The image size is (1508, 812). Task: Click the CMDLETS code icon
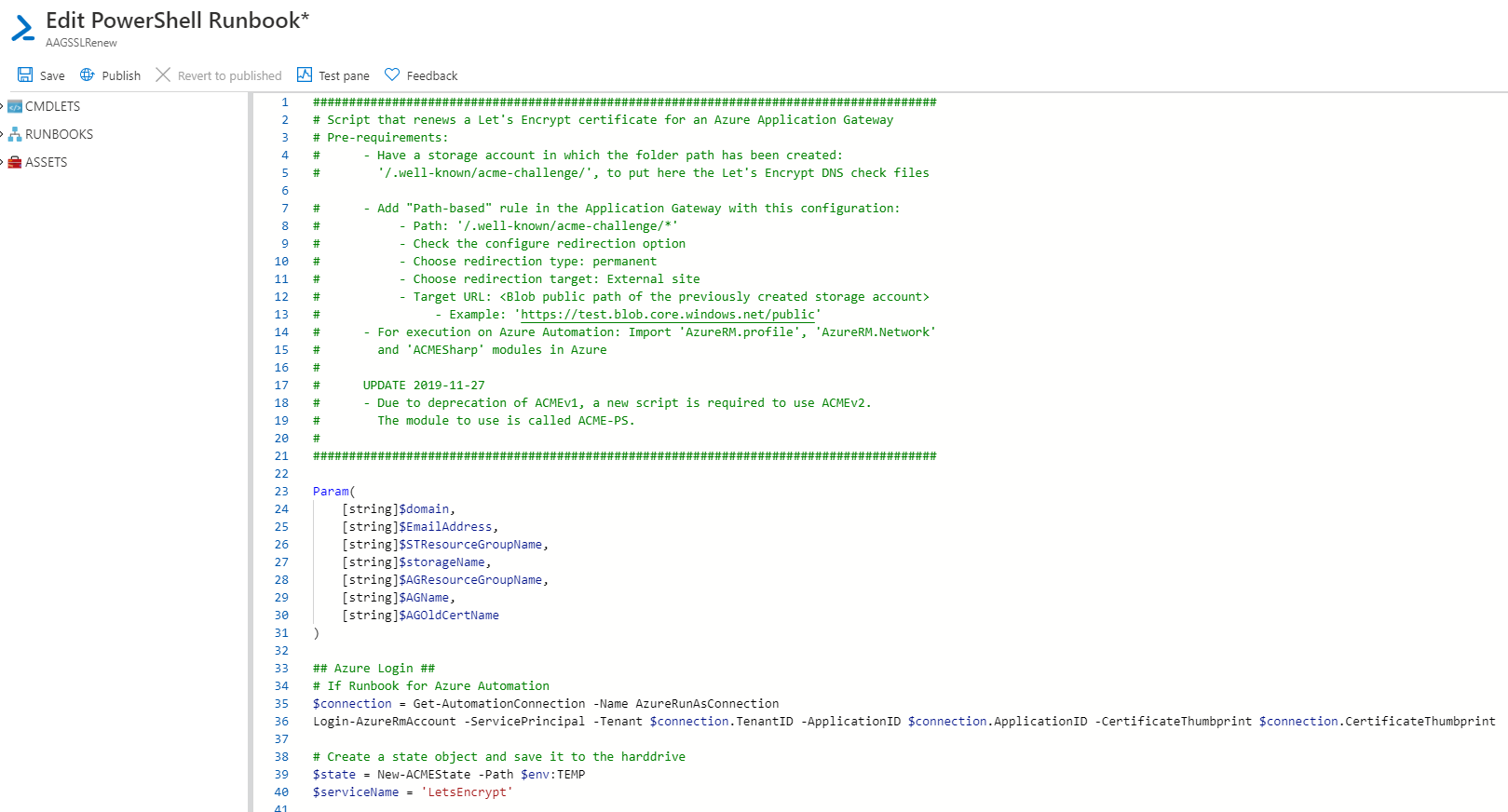[x=15, y=106]
